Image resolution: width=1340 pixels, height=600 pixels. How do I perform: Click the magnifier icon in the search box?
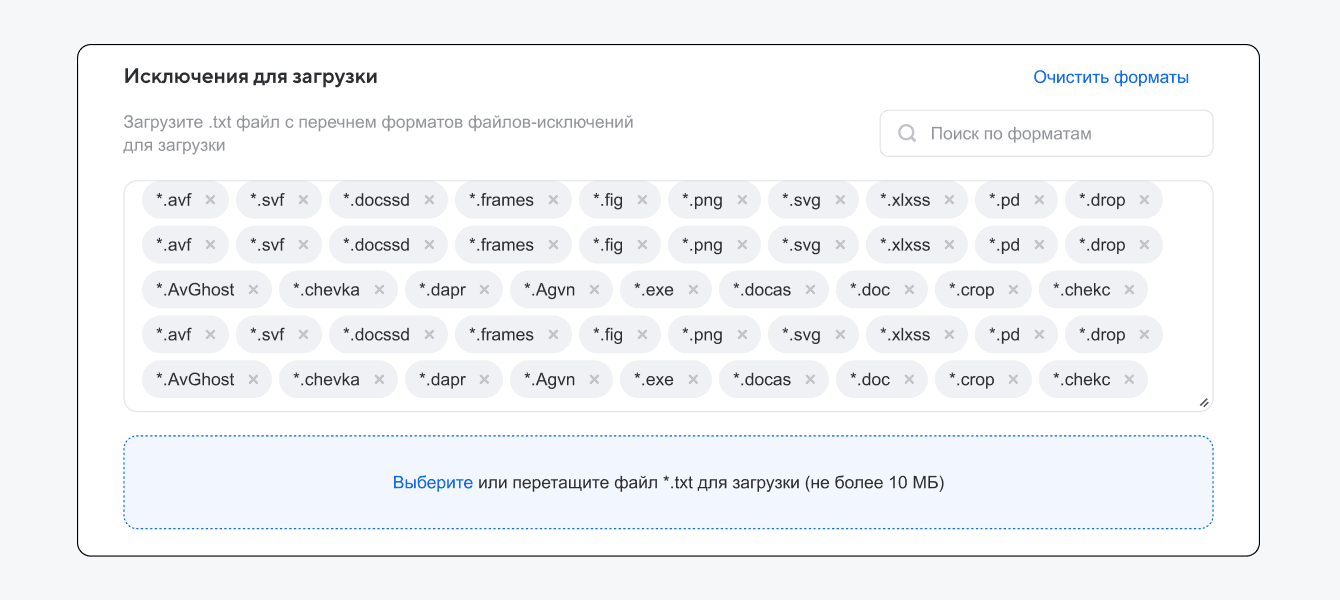[907, 133]
